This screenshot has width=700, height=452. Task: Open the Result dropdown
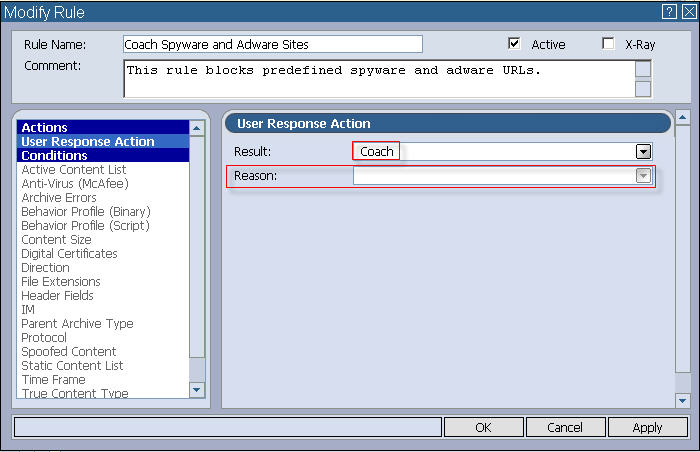644,152
